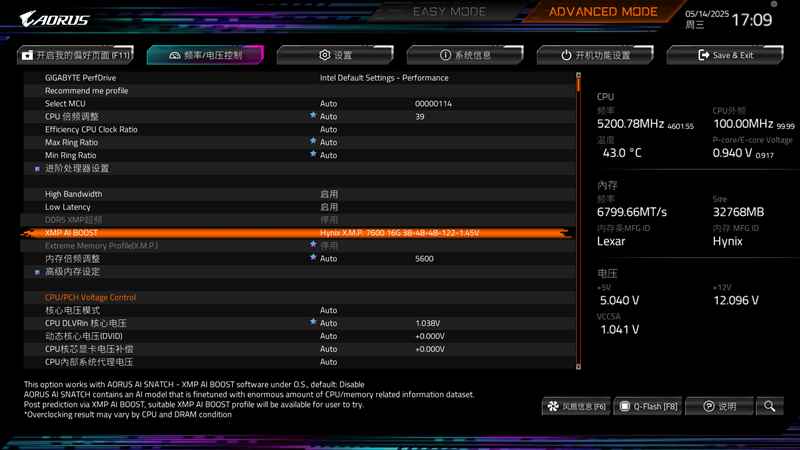Image resolution: width=800 pixels, height=450 pixels.
Task: Open 说明 help button
Action: click(x=719, y=406)
